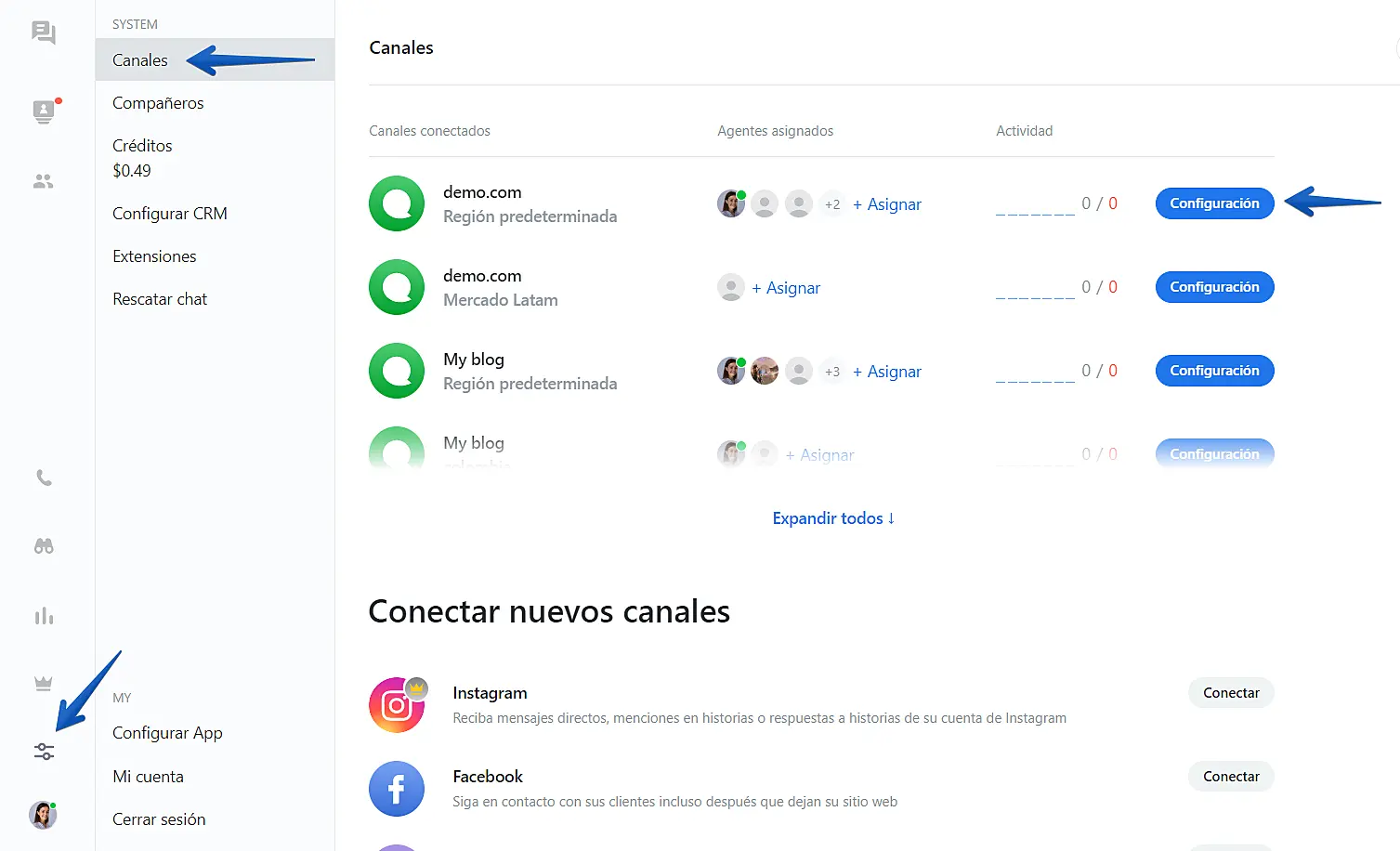The height and width of the screenshot is (851, 1400).
Task: Show the +2 additional agents for demo.com
Action: (832, 204)
